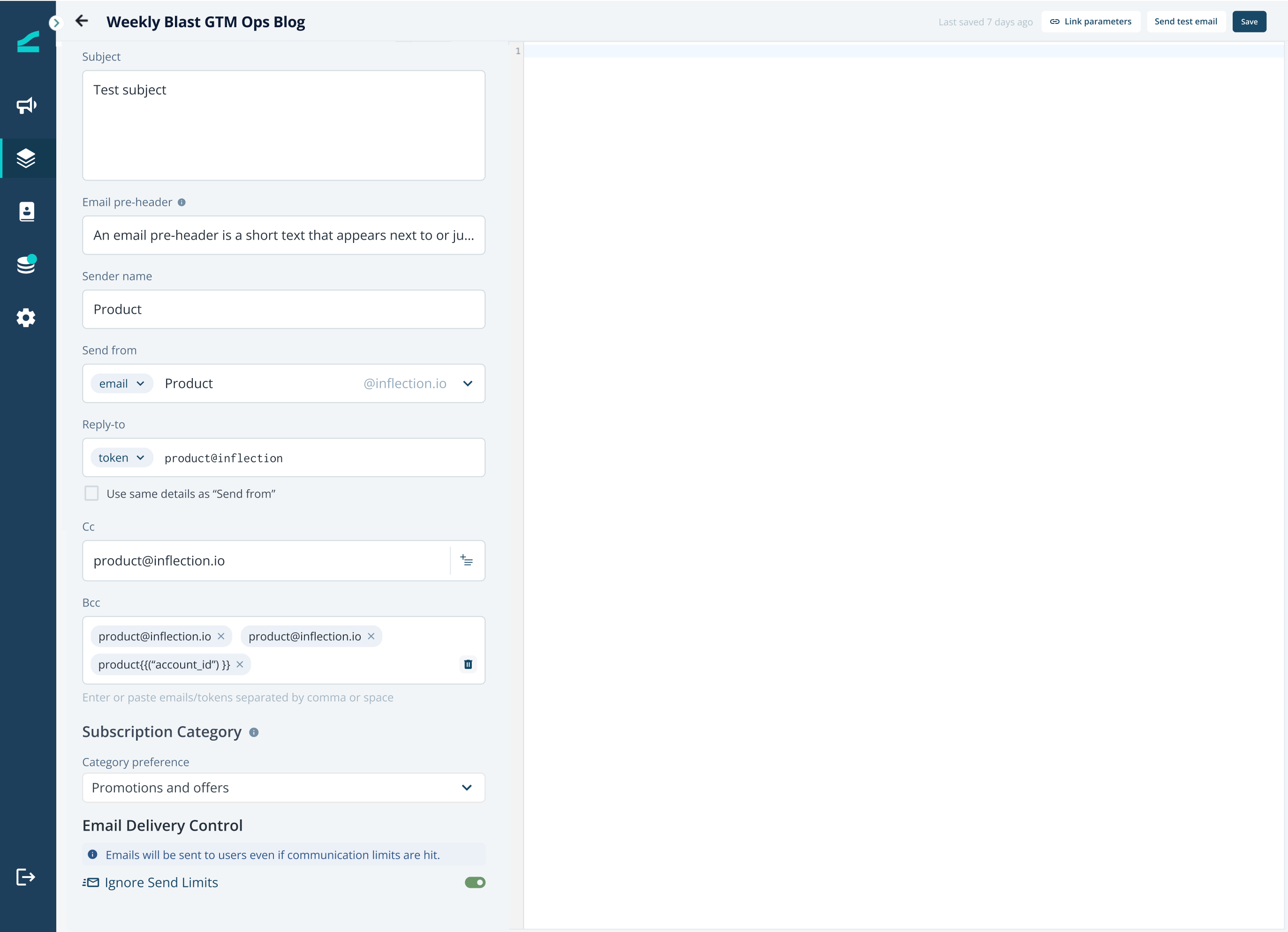Save the email template
Image resolution: width=1288 pixels, height=932 pixels.
(1249, 22)
